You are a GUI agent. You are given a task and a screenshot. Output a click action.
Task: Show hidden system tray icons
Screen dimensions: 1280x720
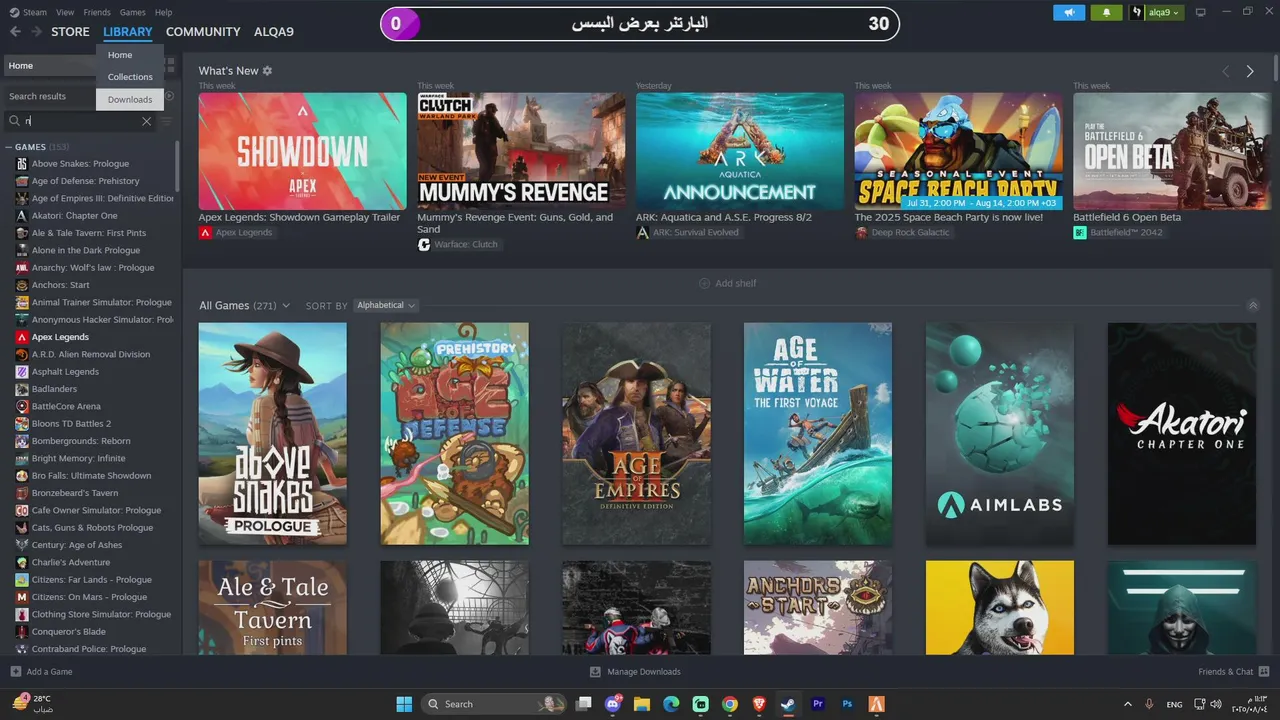click(1128, 704)
